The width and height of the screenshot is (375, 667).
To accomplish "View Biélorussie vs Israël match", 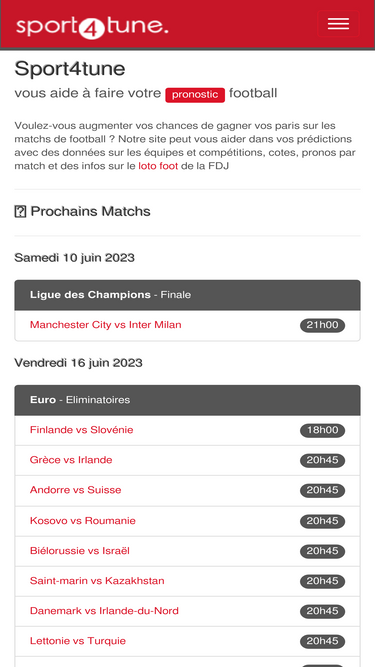I will point(80,551).
